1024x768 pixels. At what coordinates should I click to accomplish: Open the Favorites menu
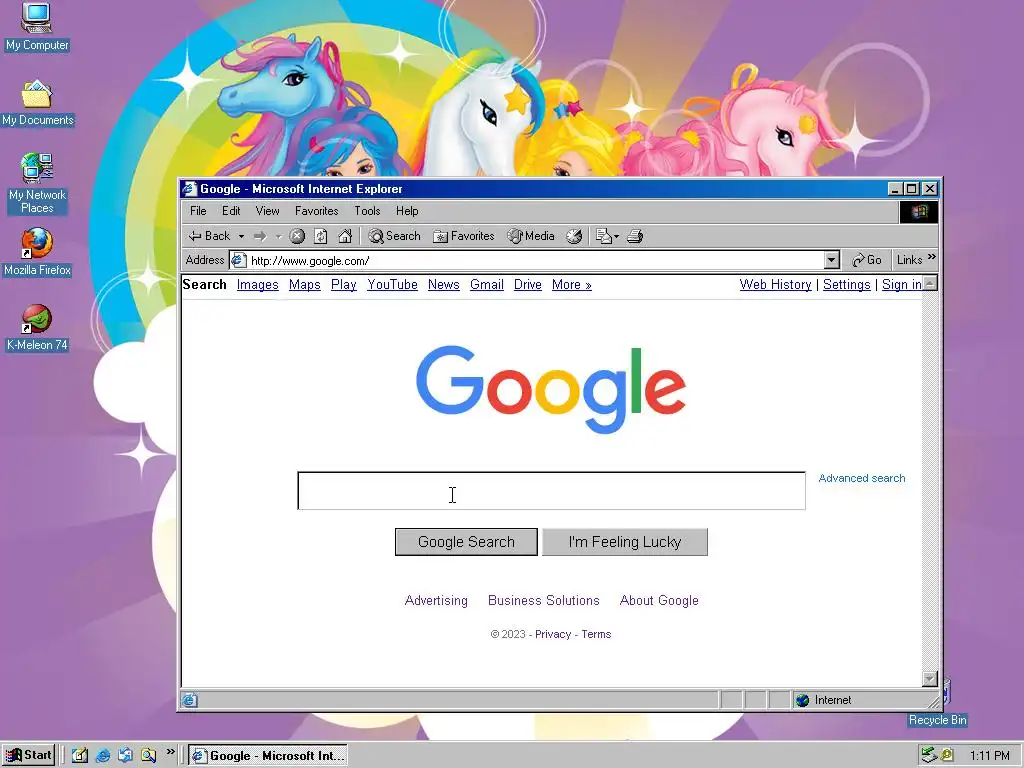(316, 211)
